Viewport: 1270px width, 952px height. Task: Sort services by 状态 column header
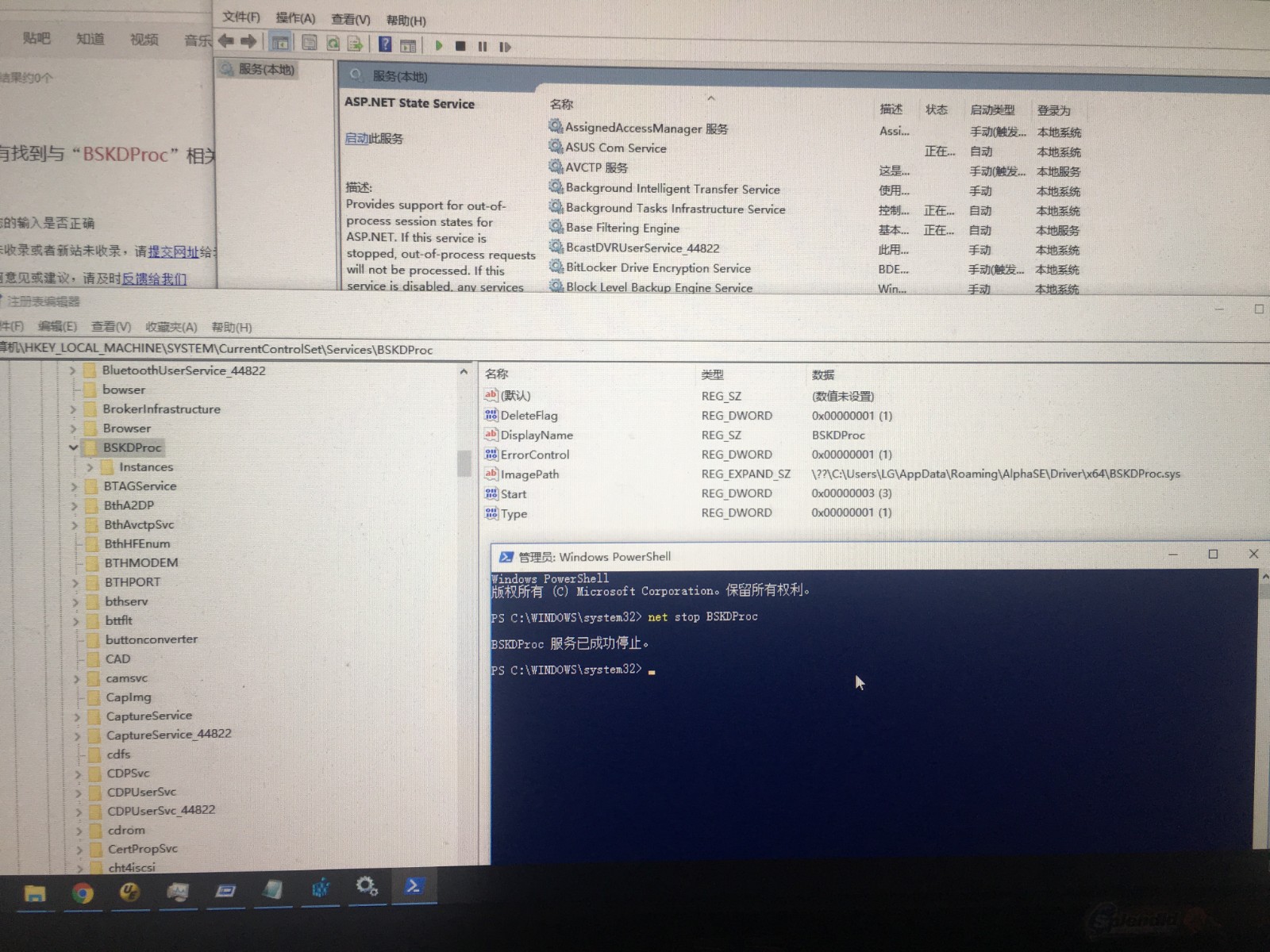click(937, 109)
